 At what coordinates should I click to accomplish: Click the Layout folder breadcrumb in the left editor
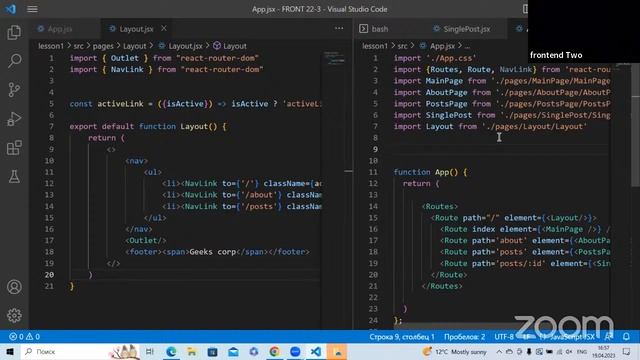[x=134, y=46]
